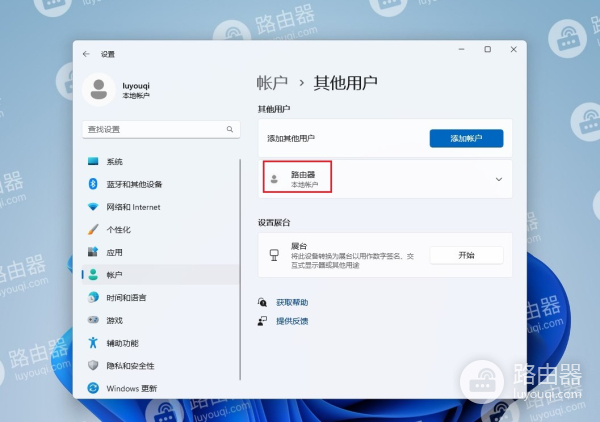
Task: Go to 应用 settings
Action: [161, 252]
